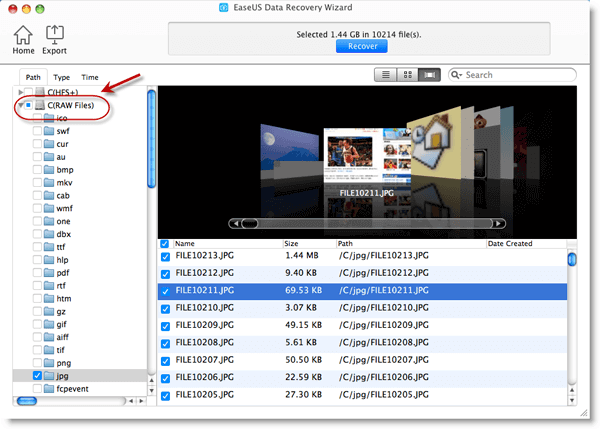Image resolution: width=600 pixels, height=429 pixels.
Task: Select the hlp folder in tree
Action: (x=62, y=260)
